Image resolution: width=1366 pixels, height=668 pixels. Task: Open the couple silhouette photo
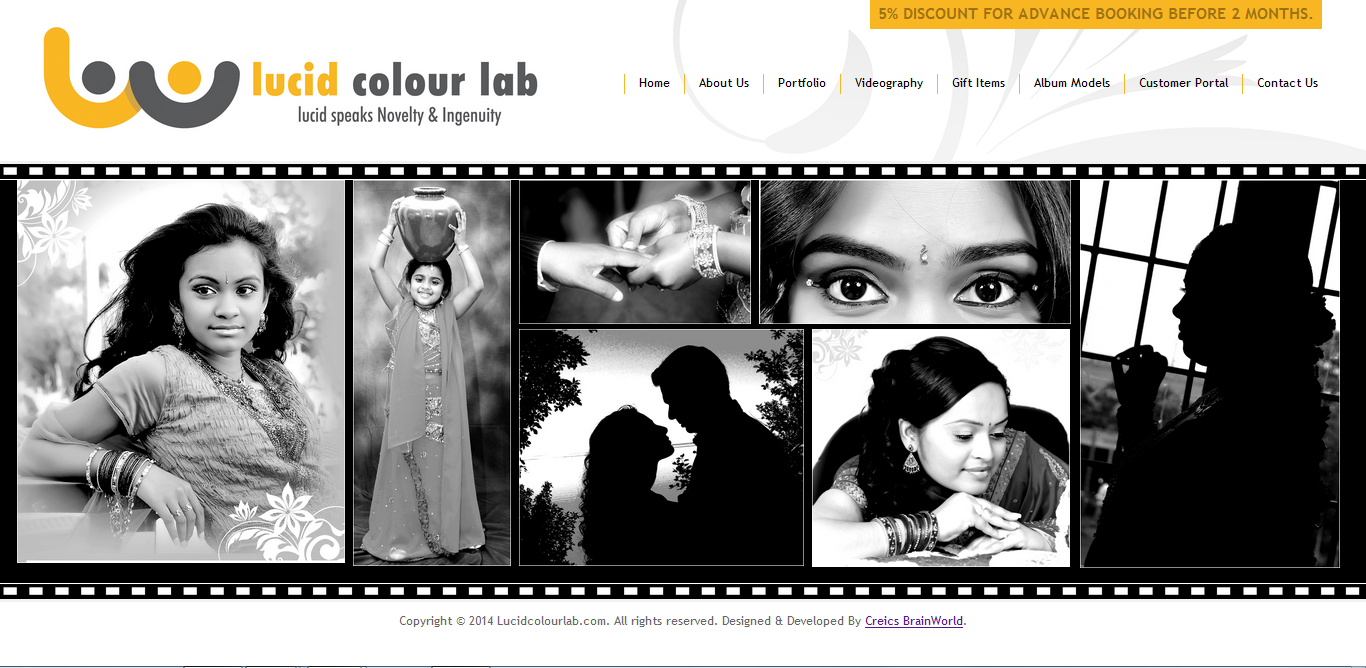[661, 447]
